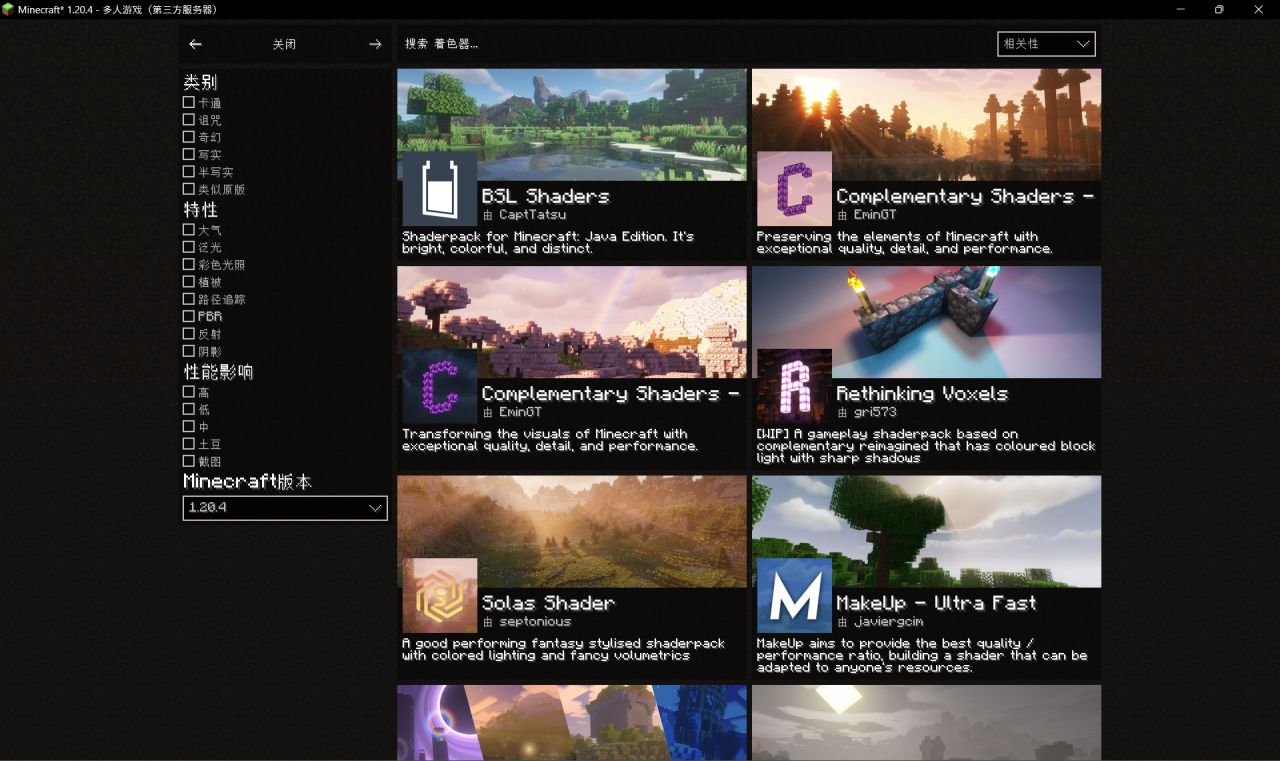
Task: Enable the 土豆 performance filter
Action: coord(189,443)
